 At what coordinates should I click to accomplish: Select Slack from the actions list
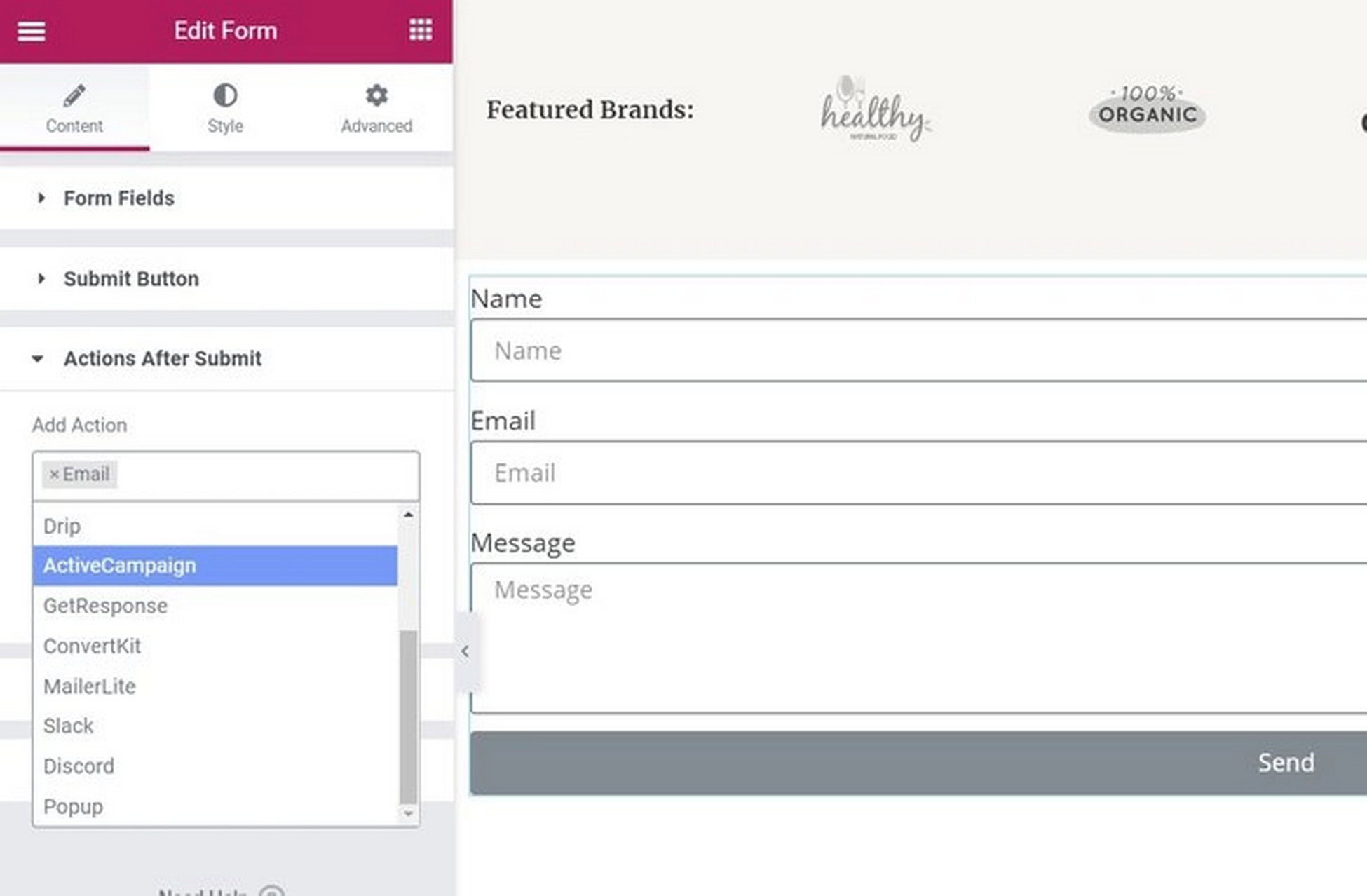pos(68,726)
